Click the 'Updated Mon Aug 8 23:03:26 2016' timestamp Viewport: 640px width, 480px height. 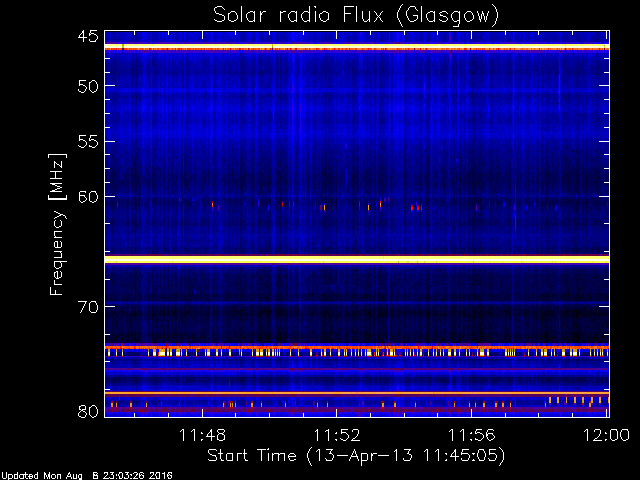pyautogui.click(x=86, y=476)
